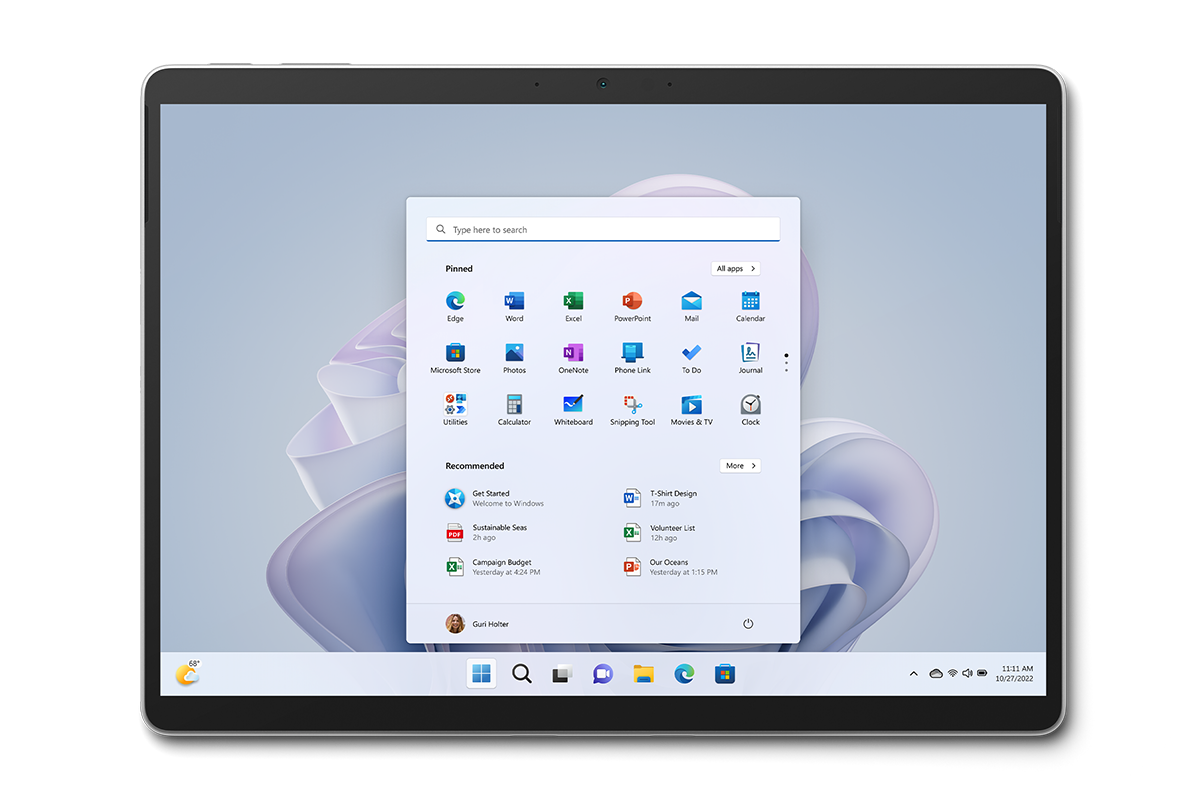Viewport: 1200px width, 800px height.
Task: Launch Word from pinned apps
Action: 514,302
